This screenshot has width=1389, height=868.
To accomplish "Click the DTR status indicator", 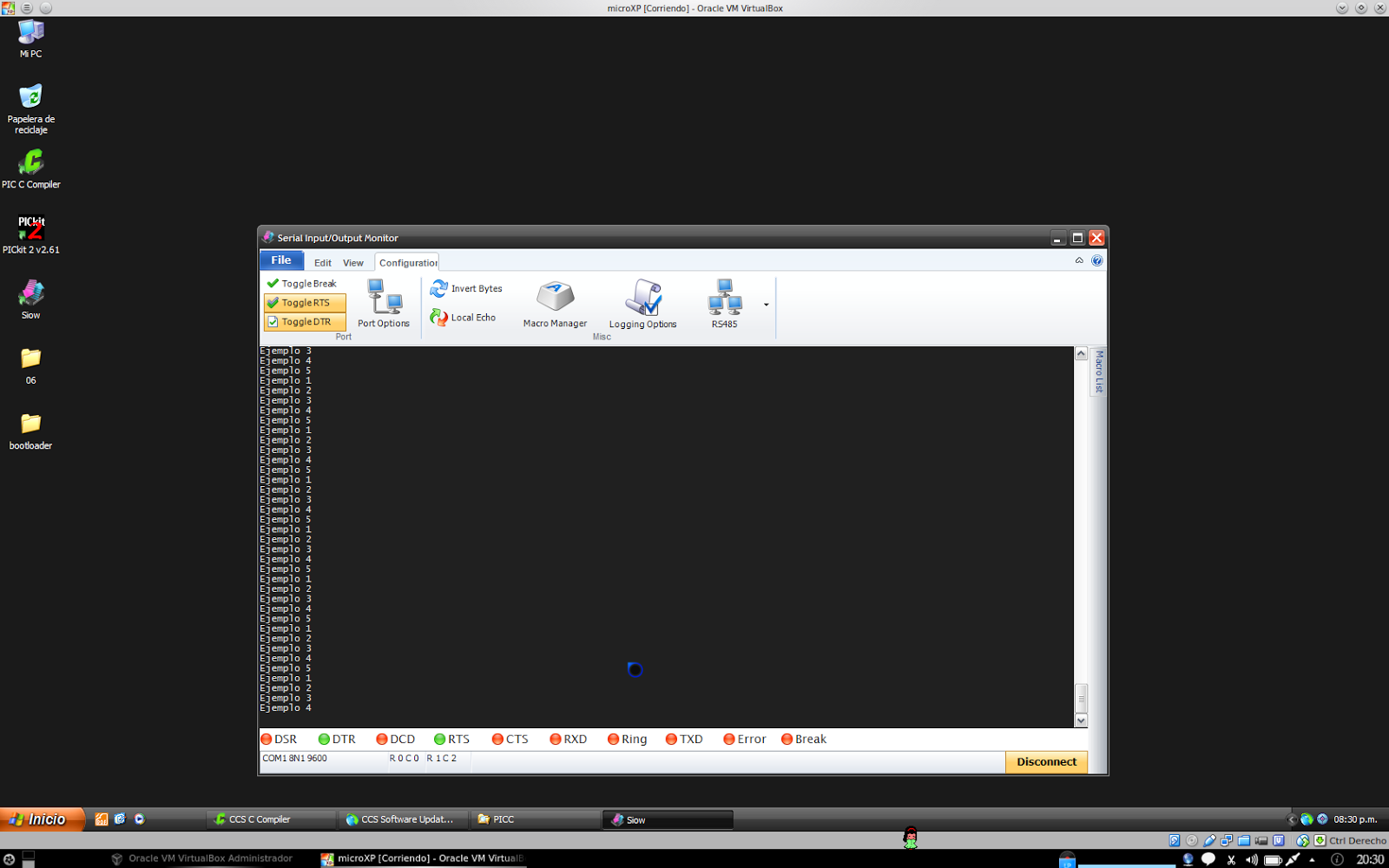I will pos(337,740).
